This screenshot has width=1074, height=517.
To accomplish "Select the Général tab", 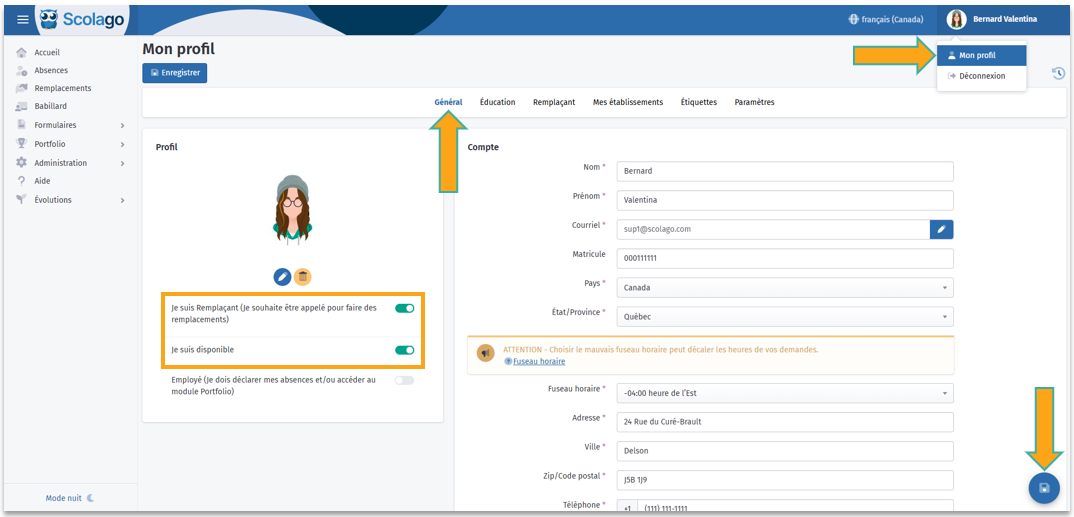I will pos(448,102).
